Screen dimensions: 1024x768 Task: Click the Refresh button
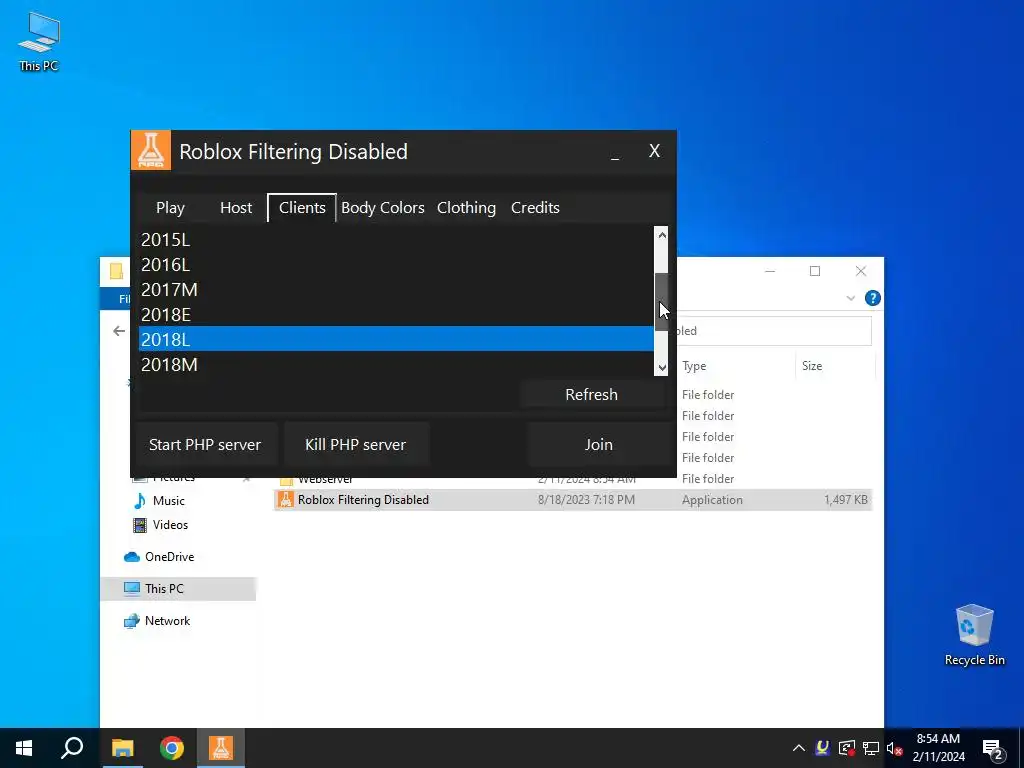(592, 394)
